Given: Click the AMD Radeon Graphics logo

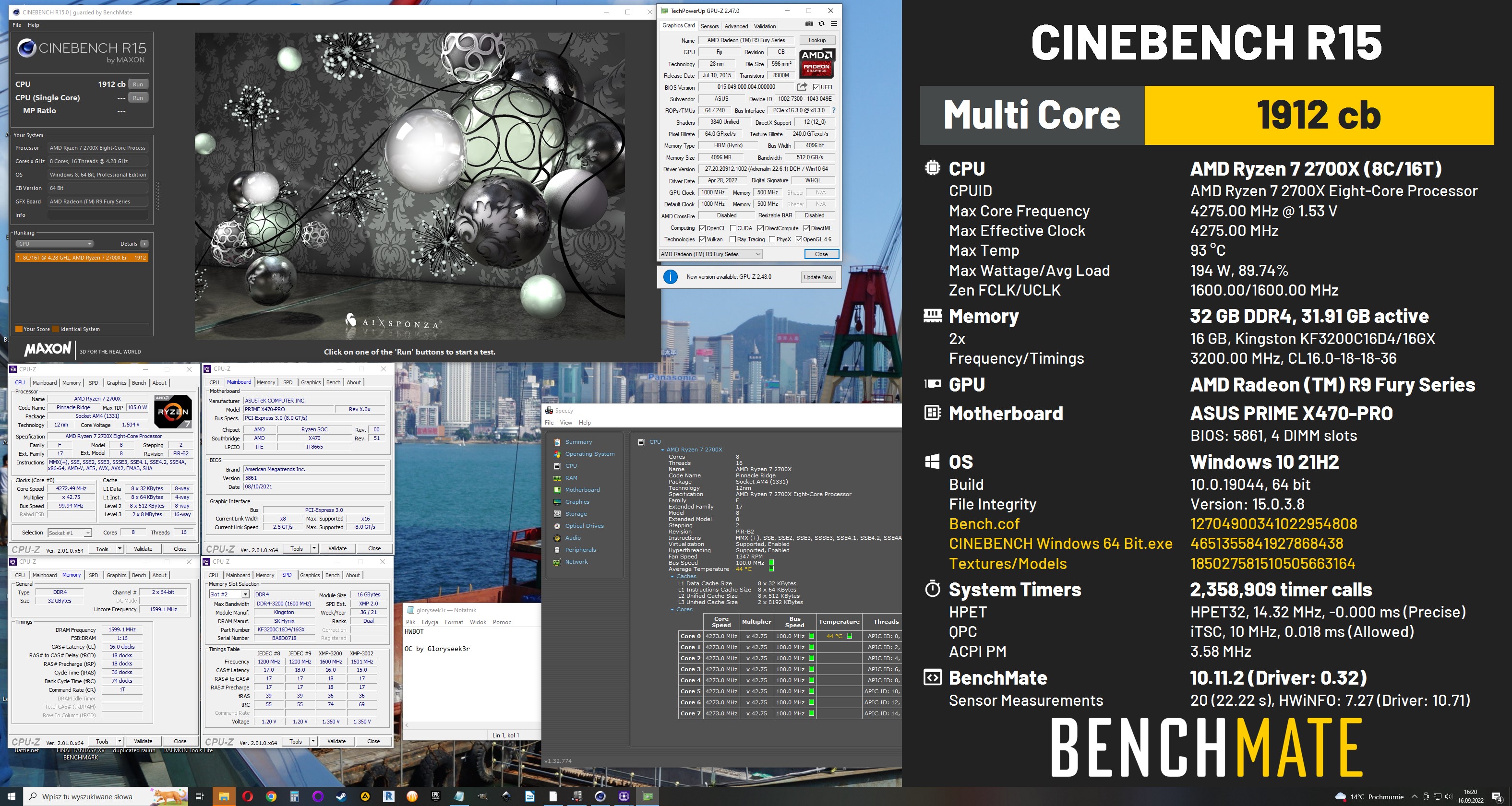Looking at the screenshot, I should [816, 63].
